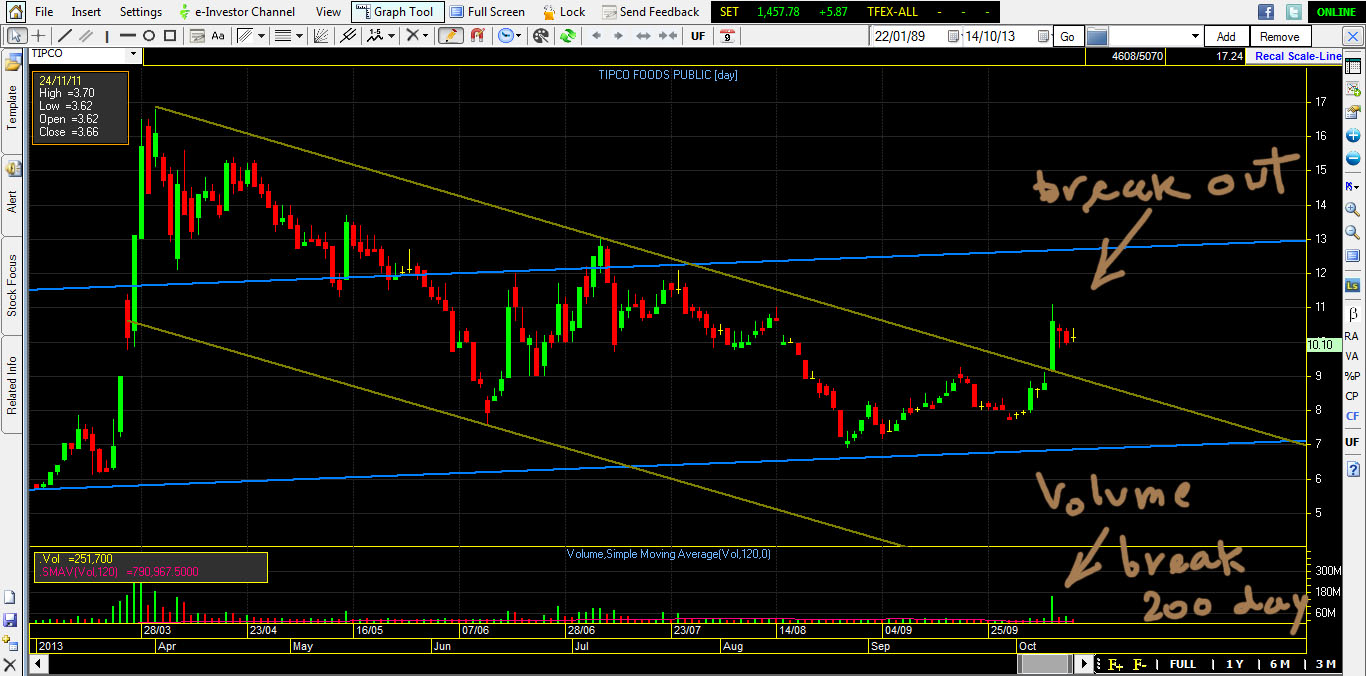Screen dimensions: 1366x676
Task: Open the help question mark icon
Action: point(1353,470)
